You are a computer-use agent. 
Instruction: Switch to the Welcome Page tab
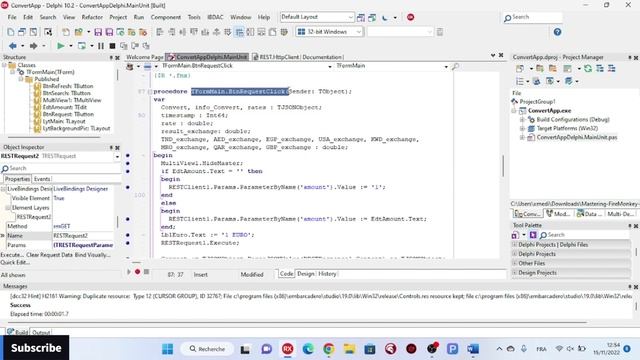coord(144,57)
